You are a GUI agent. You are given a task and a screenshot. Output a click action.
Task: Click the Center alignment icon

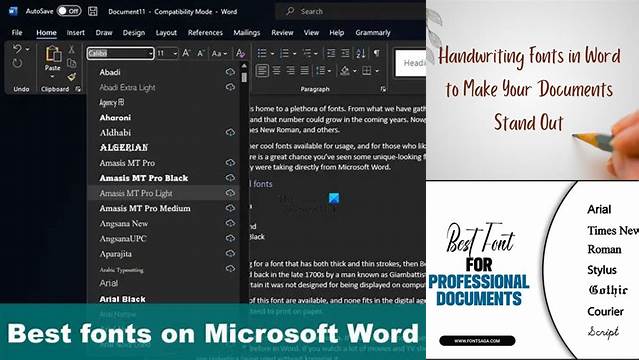tap(276, 71)
